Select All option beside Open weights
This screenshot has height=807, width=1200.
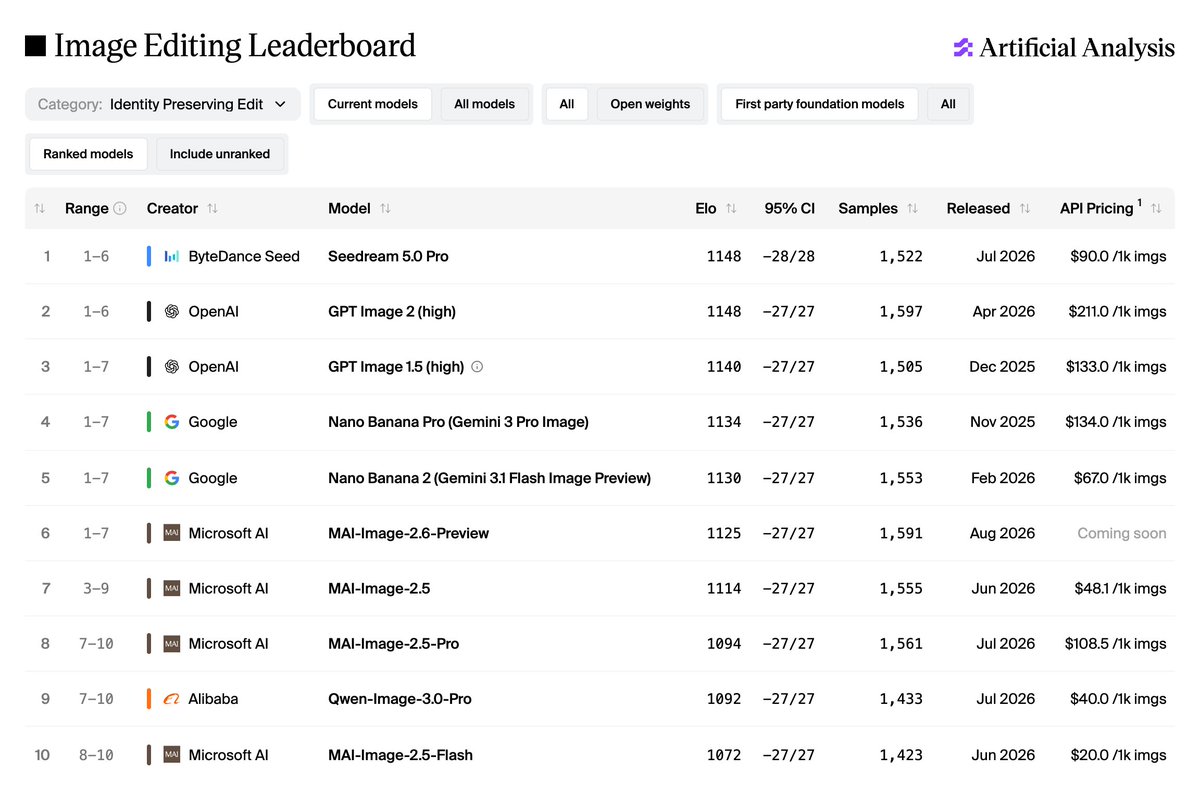point(567,104)
